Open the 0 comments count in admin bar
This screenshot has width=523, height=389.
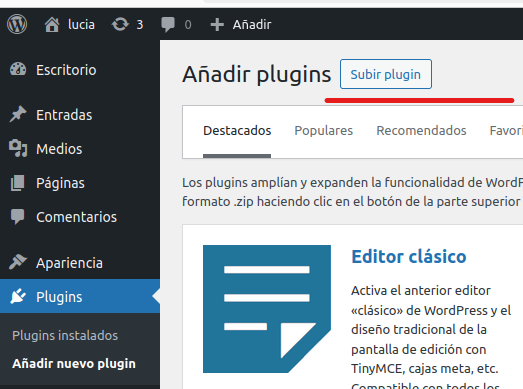coord(188,25)
